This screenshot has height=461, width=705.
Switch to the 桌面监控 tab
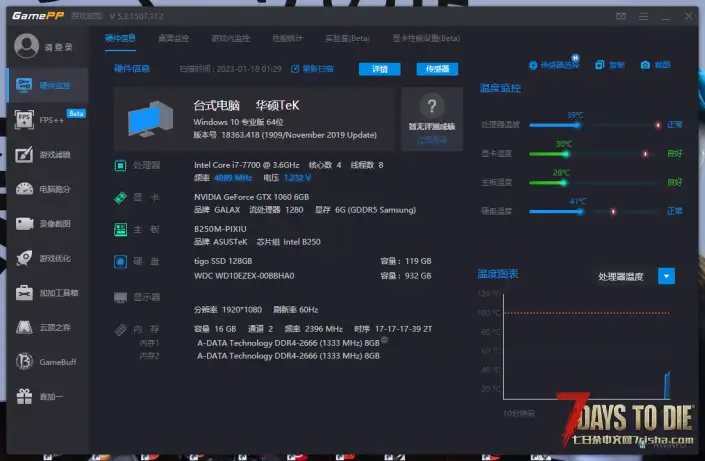[x=174, y=38]
